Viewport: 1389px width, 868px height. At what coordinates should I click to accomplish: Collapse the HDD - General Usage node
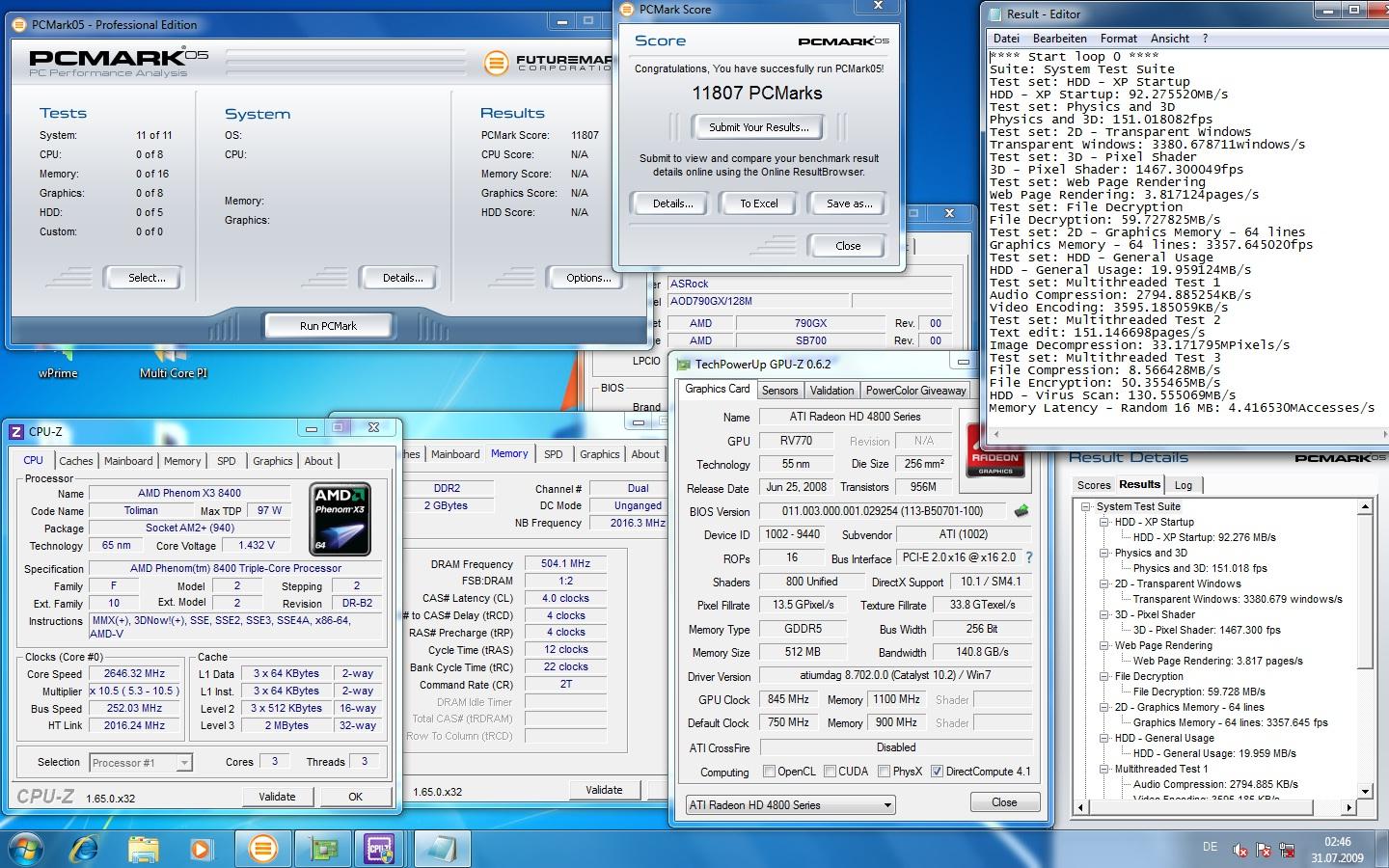[1104, 738]
